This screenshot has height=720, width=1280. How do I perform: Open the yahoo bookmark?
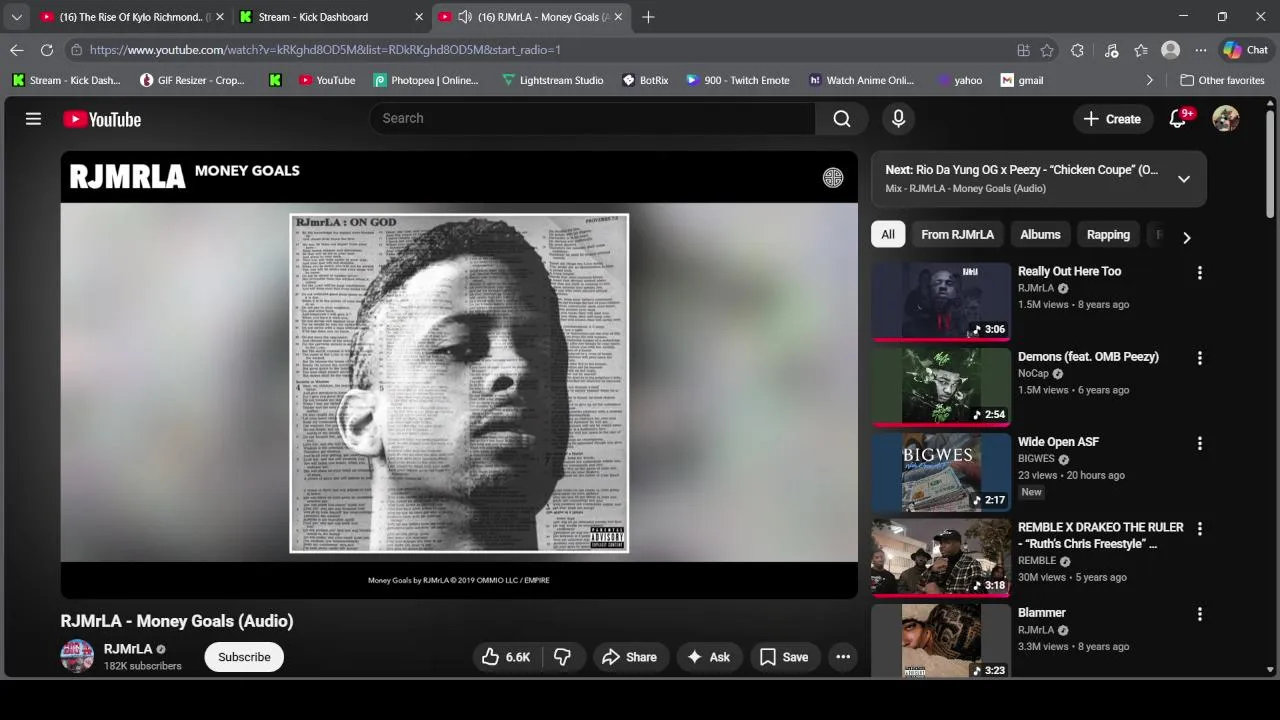tap(959, 80)
